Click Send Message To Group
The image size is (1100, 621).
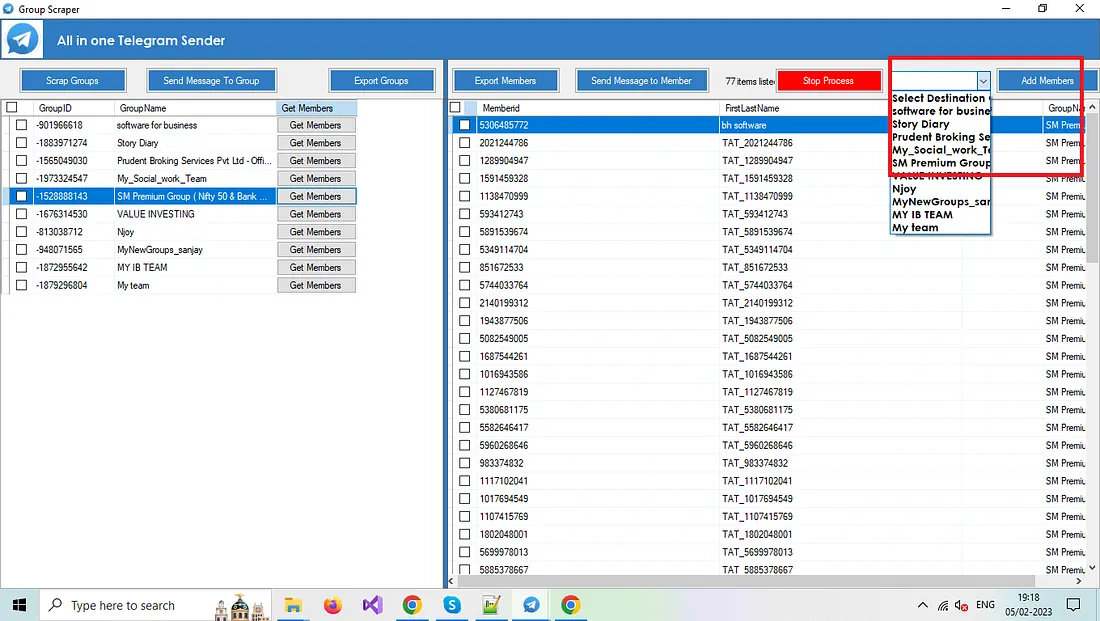click(x=211, y=81)
